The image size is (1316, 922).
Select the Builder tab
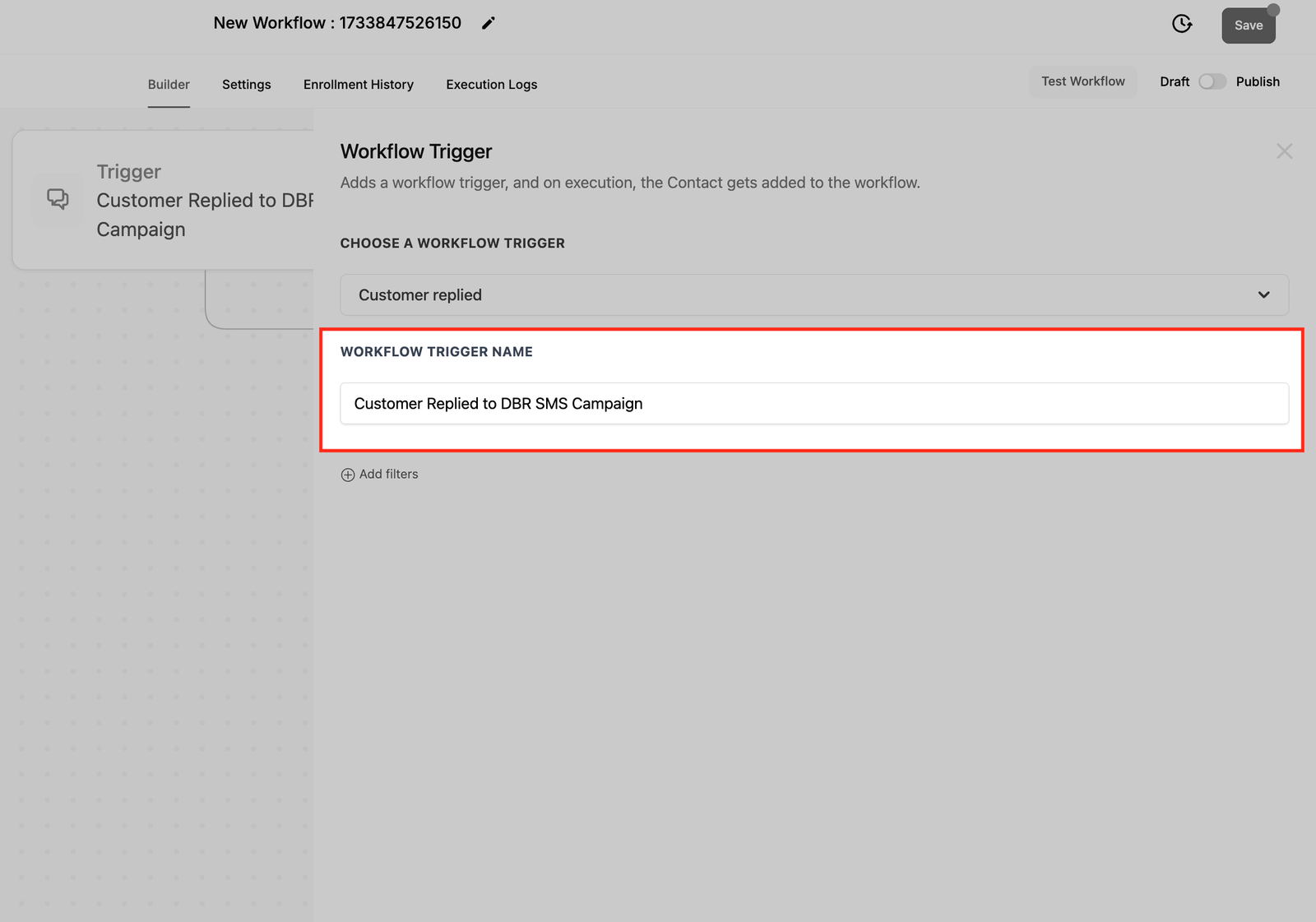(169, 85)
